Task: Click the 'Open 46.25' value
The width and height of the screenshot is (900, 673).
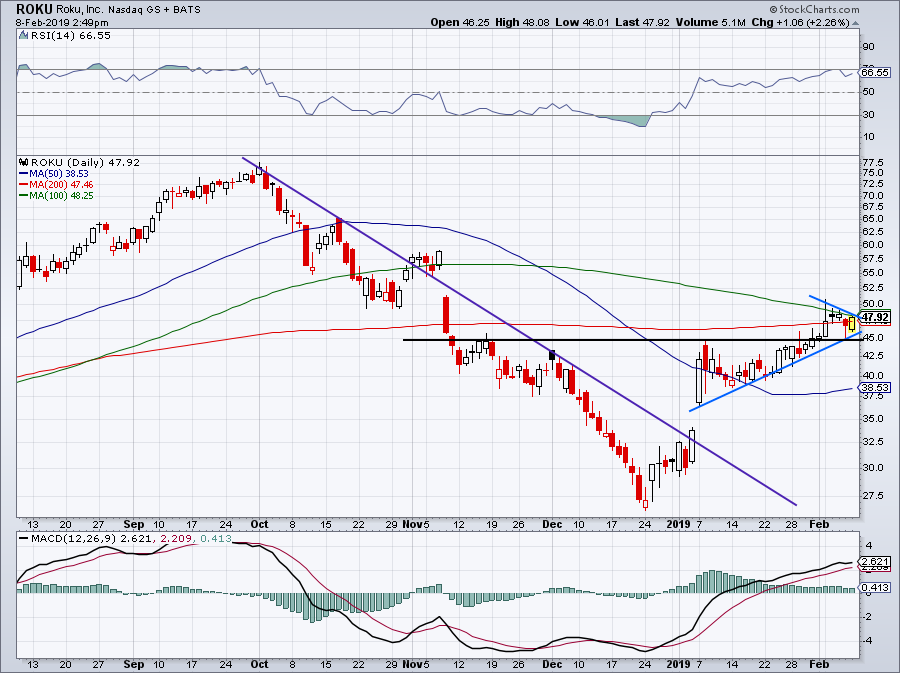Action: tap(461, 22)
